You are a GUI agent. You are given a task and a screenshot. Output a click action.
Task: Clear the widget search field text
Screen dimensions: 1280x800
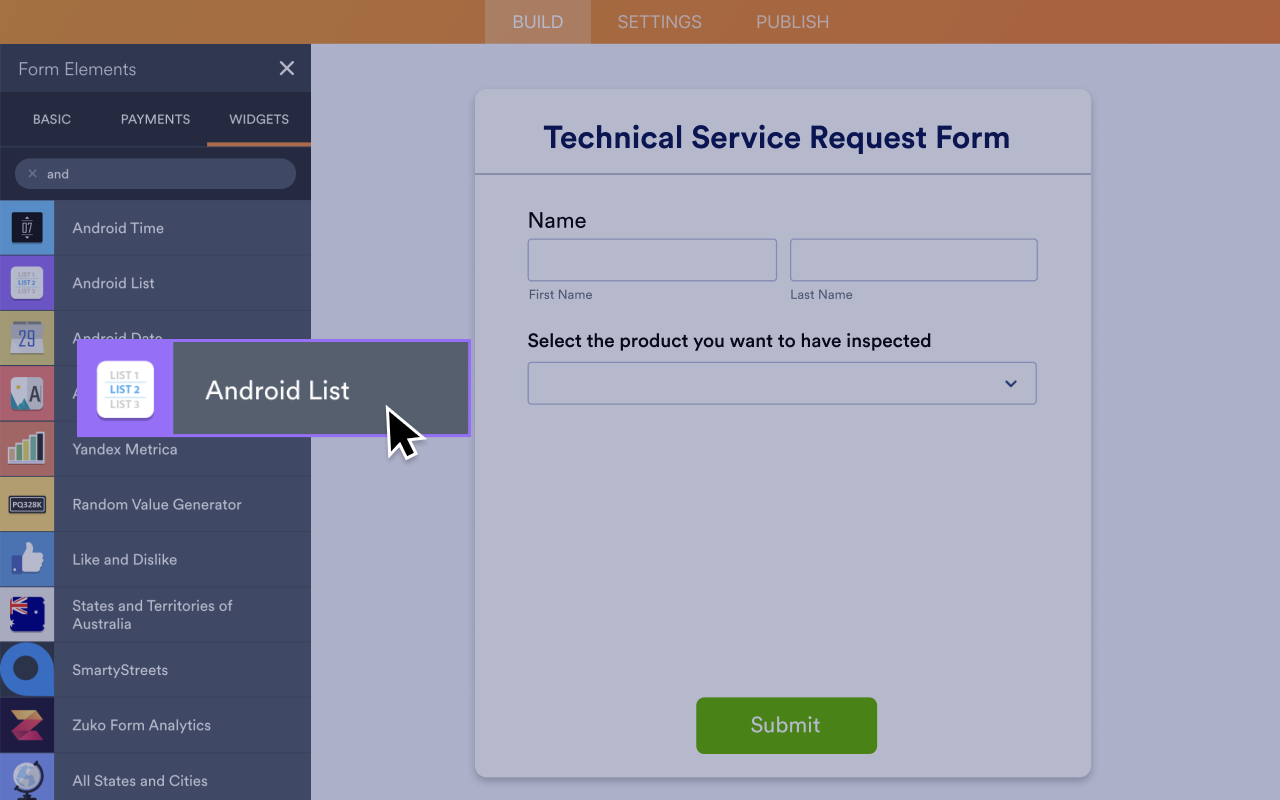(x=32, y=174)
